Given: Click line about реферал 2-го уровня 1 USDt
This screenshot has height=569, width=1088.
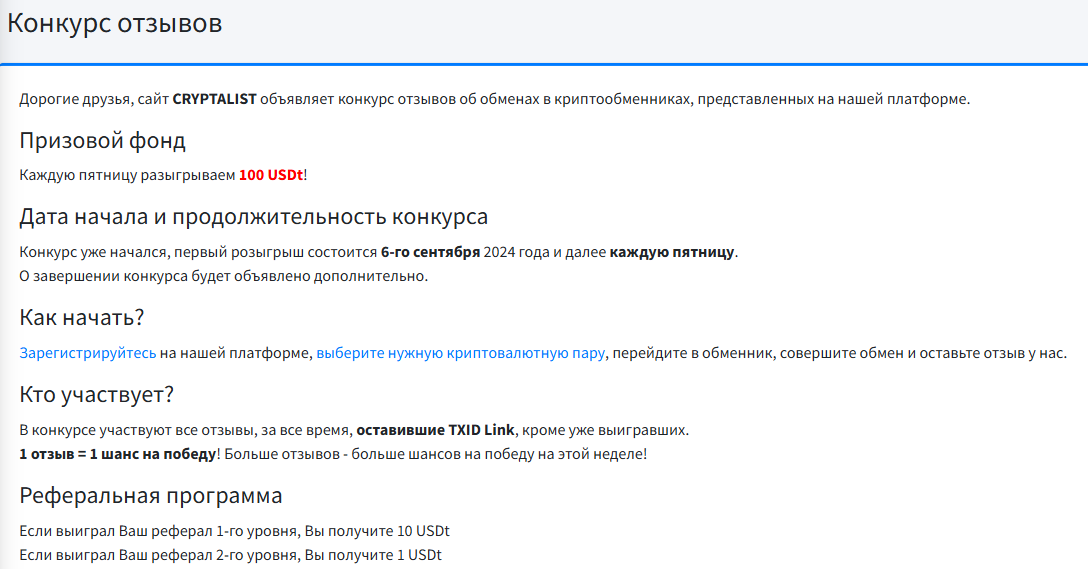Looking at the screenshot, I should (230, 555).
